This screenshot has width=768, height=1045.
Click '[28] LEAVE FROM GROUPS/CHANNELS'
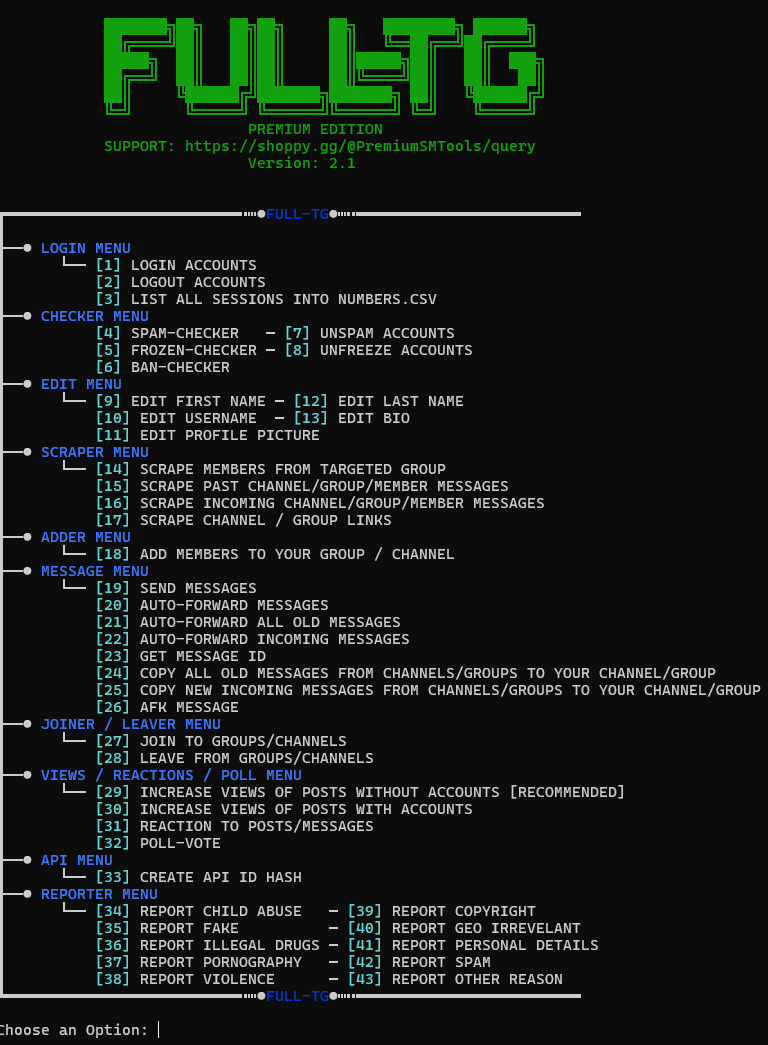coord(235,758)
